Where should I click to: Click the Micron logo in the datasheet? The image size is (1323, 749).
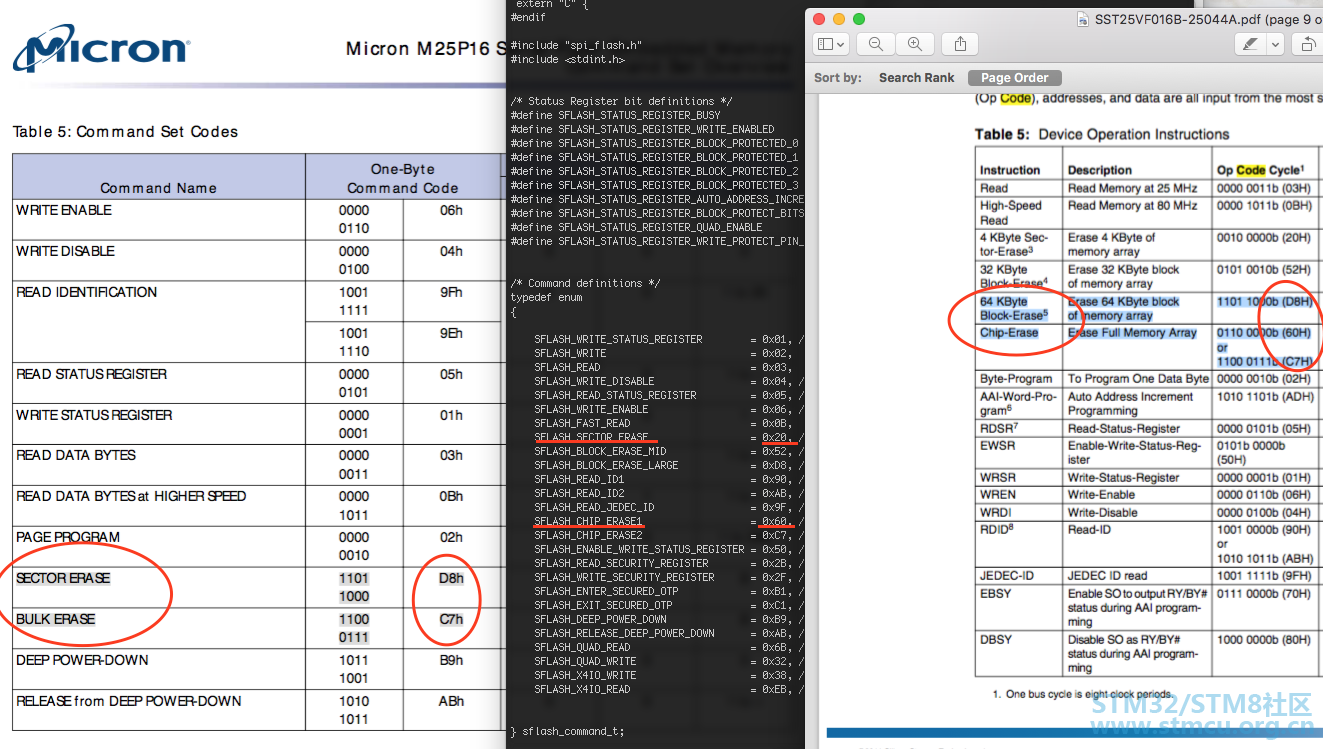102,50
